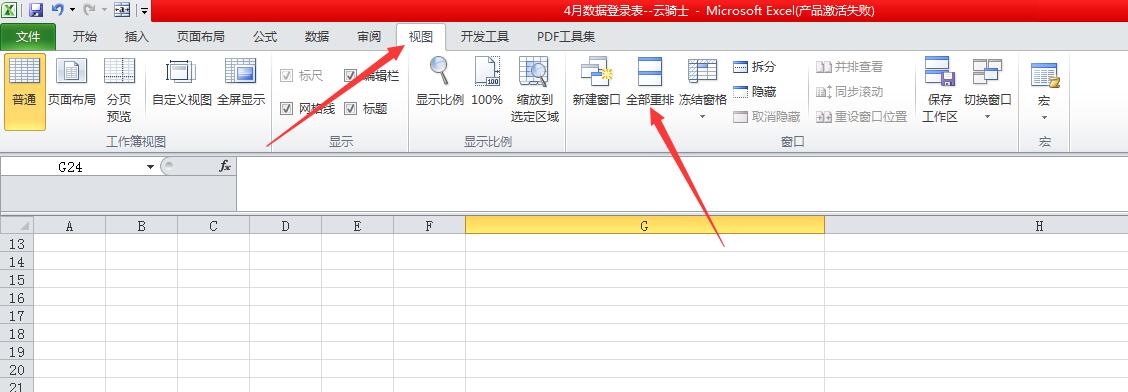Image resolution: width=1128 pixels, height=392 pixels.
Task: Switch to the 审阅 tab
Action: (x=369, y=37)
